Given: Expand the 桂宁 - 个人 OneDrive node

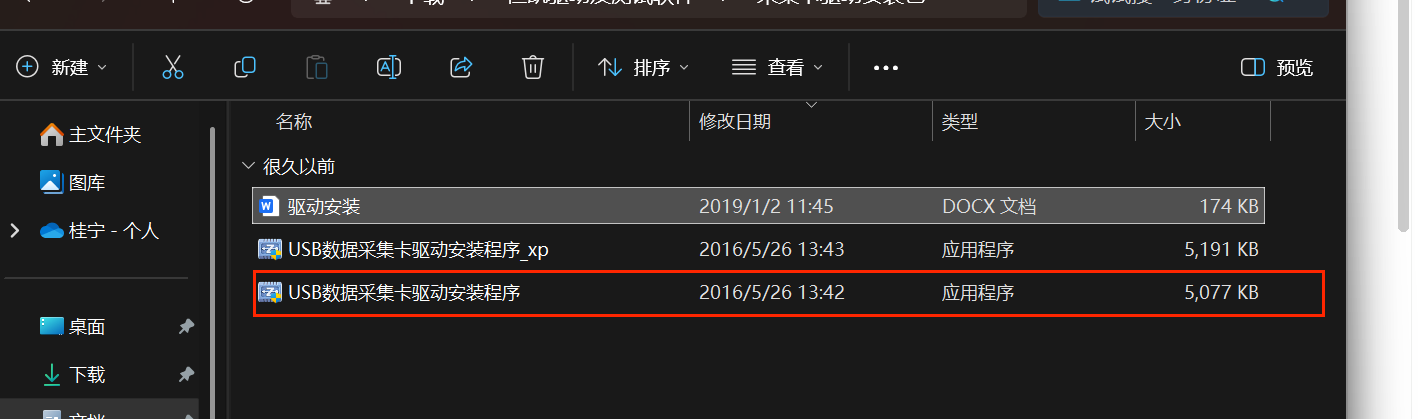Looking at the screenshot, I should pyautogui.click(x=14, y=231).
